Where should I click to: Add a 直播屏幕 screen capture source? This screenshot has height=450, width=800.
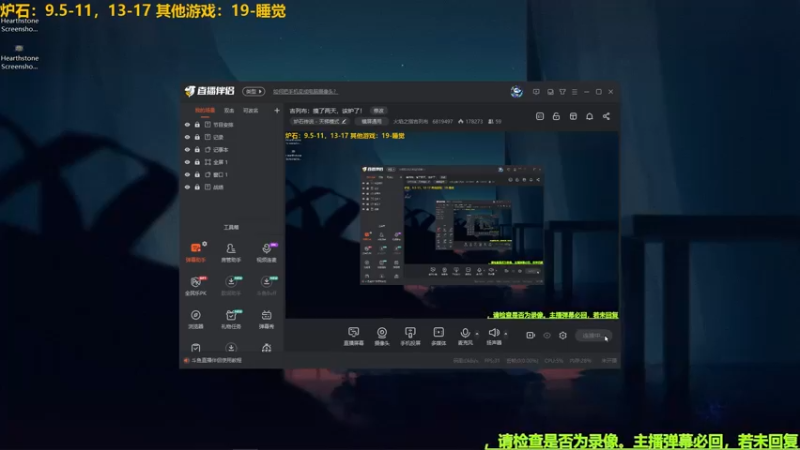click(x=354, y=336)
